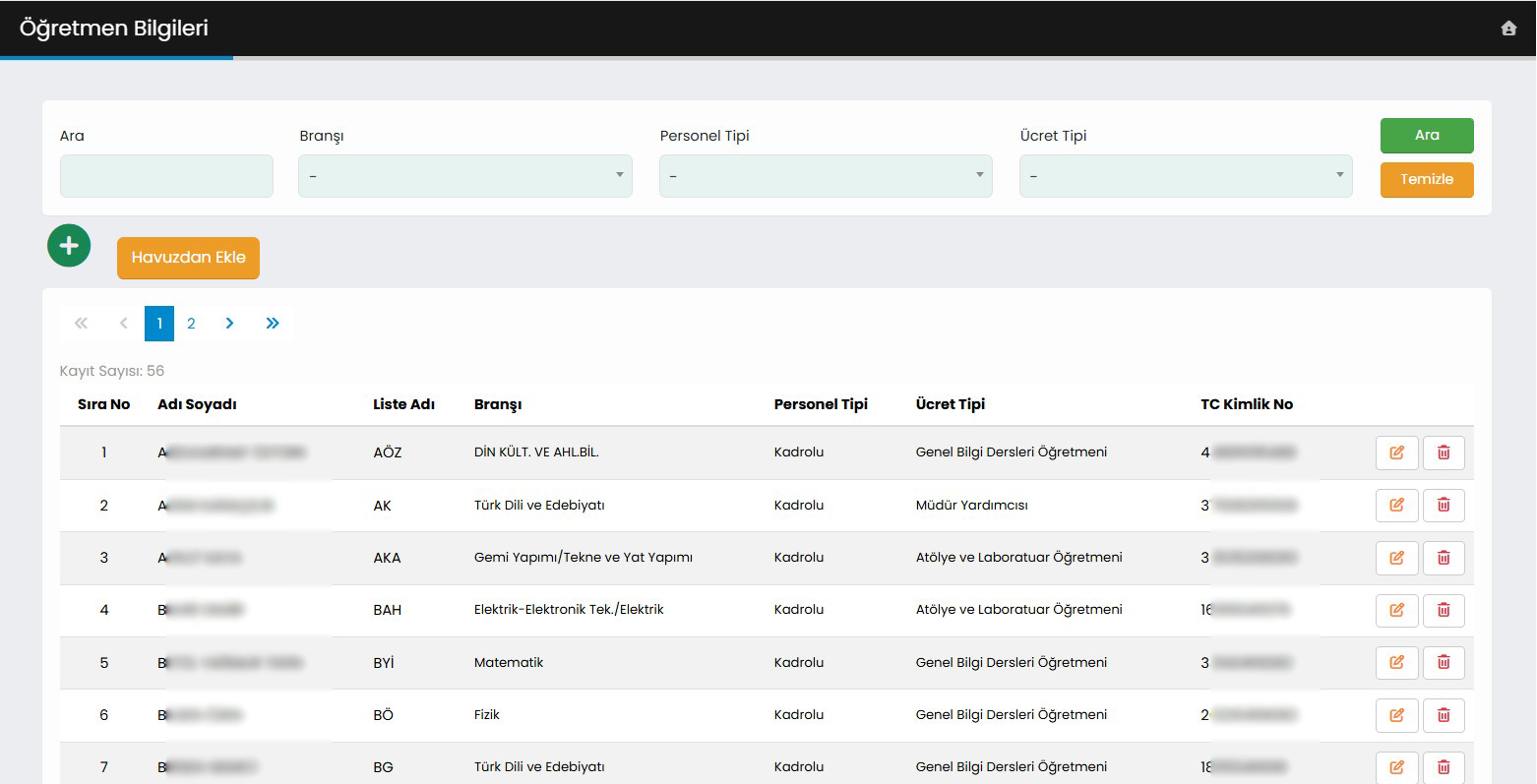Delete the BYİ Matematik row
Viewport: 1537px width, 784px height.
[1444, 662]
